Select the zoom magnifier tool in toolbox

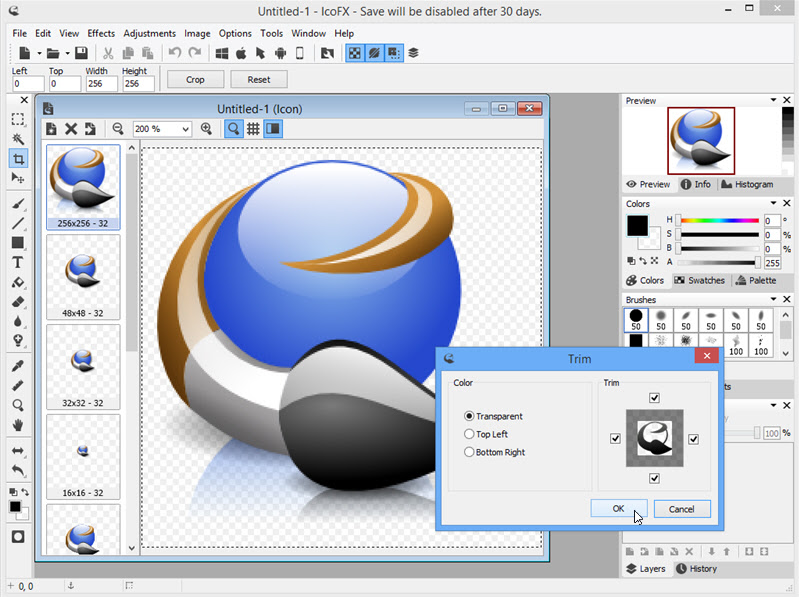[x=18, y=405]
